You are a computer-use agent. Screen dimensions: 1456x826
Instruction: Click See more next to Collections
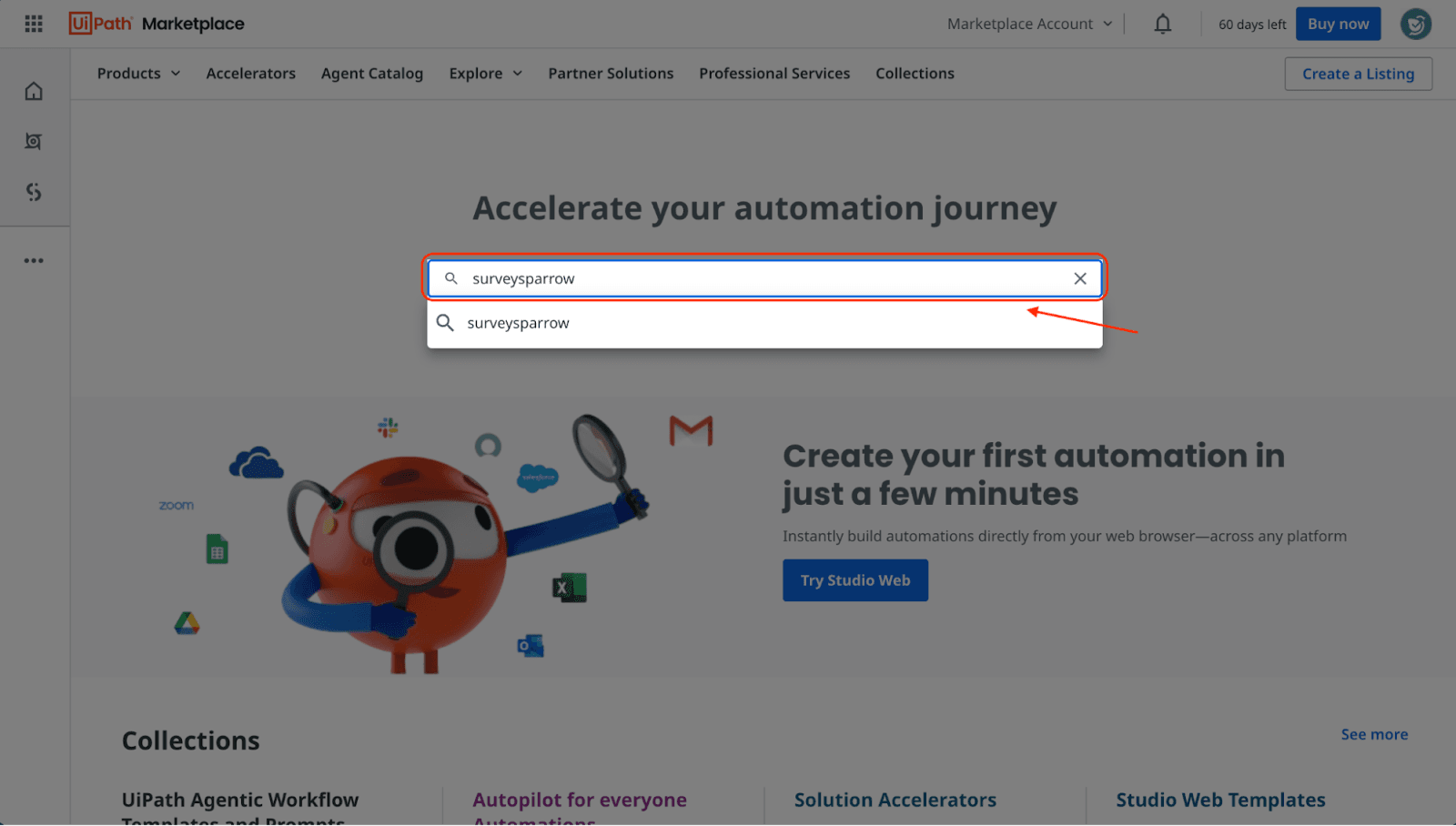[1373, 734]
